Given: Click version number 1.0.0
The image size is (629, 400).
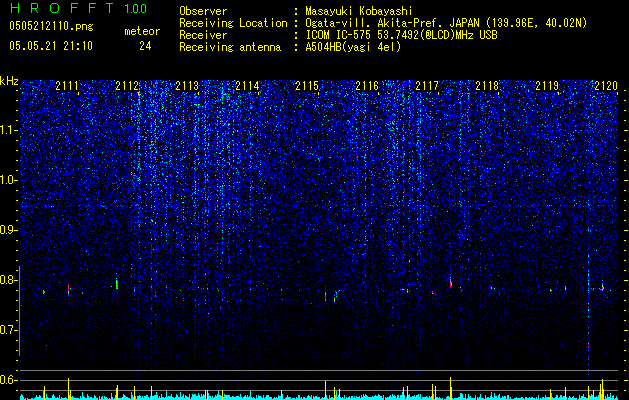Looking at the screenshot, I should tap(136, 8).
